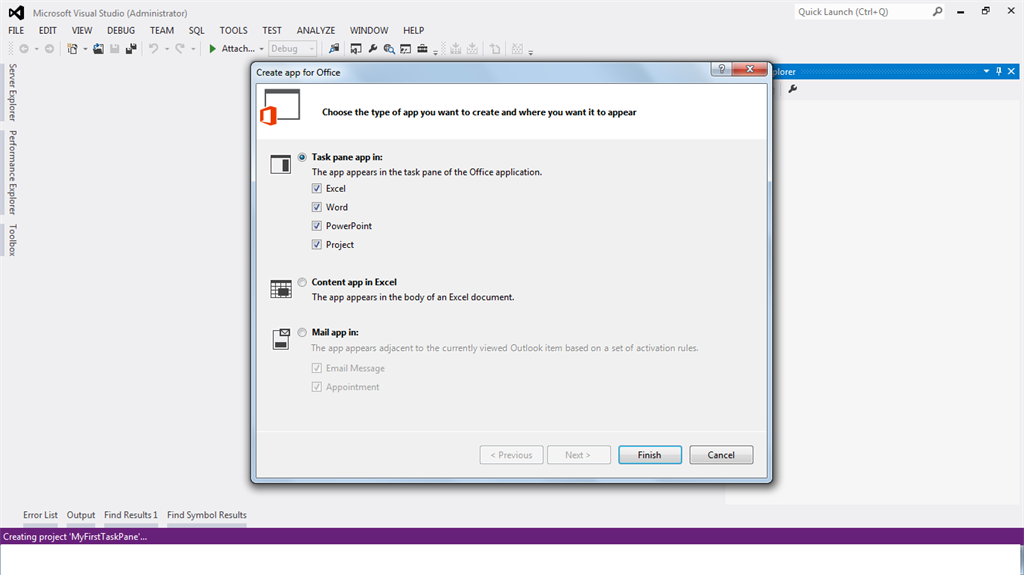This screenshot has height=575, width=1024.
Task: Open the SQL menu
Action: click(197, 31)
